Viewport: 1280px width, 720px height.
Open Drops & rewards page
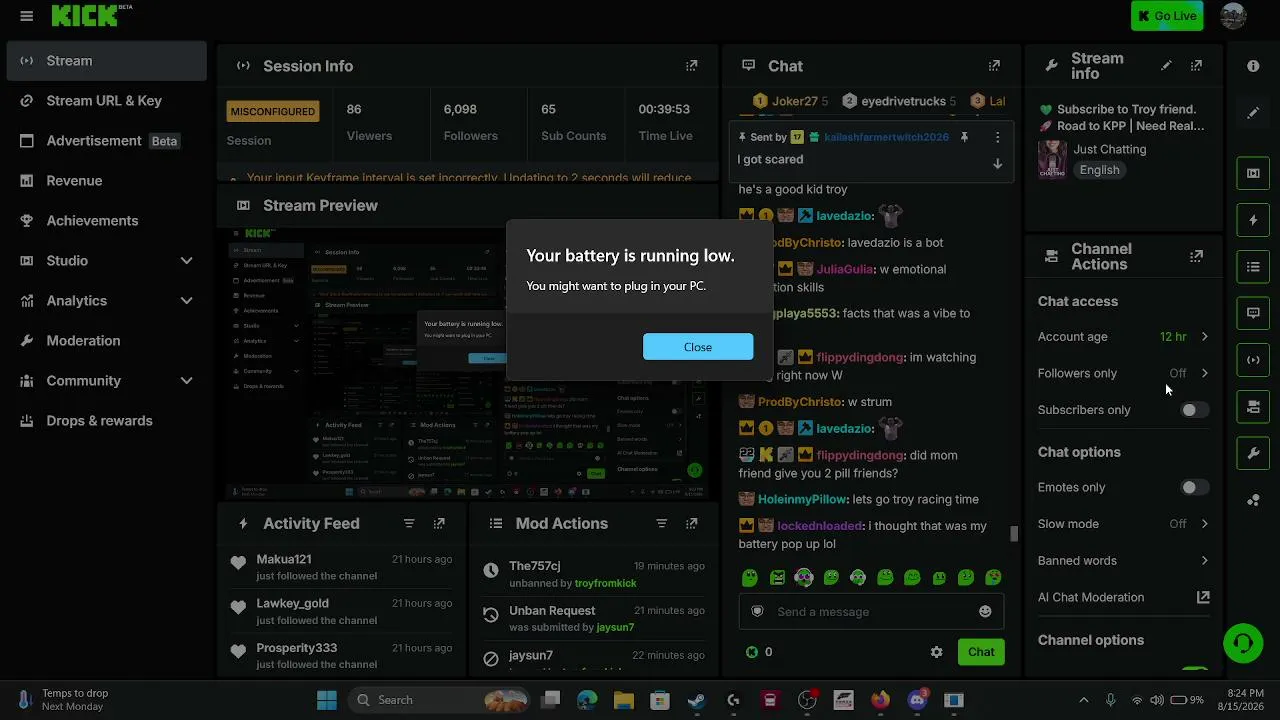106,421
